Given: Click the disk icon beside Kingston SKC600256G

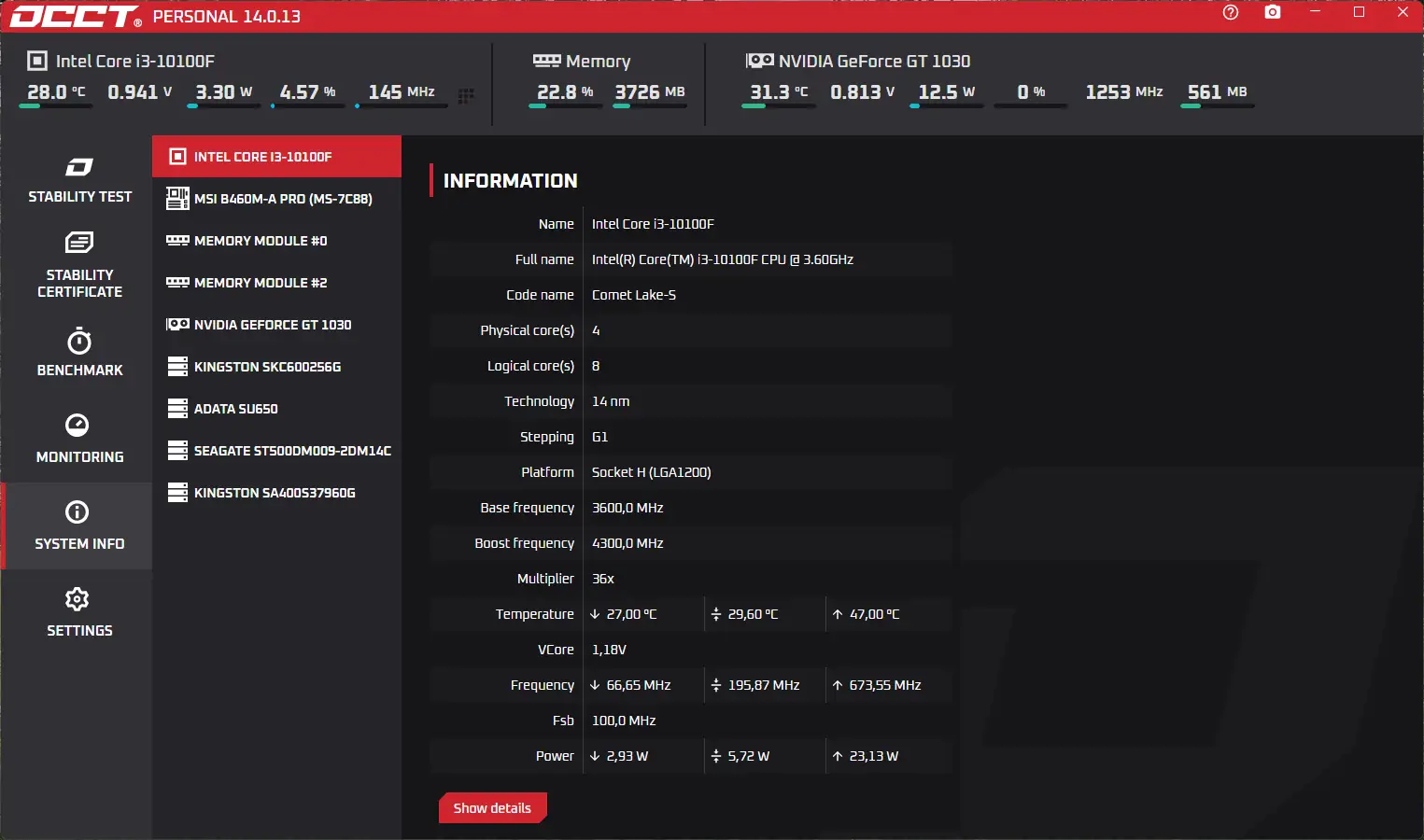Looking at the screenshot, I should click(177, 366).
